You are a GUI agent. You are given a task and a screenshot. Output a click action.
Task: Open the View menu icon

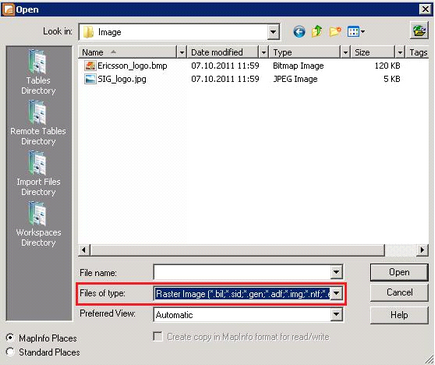coord(356,32)
